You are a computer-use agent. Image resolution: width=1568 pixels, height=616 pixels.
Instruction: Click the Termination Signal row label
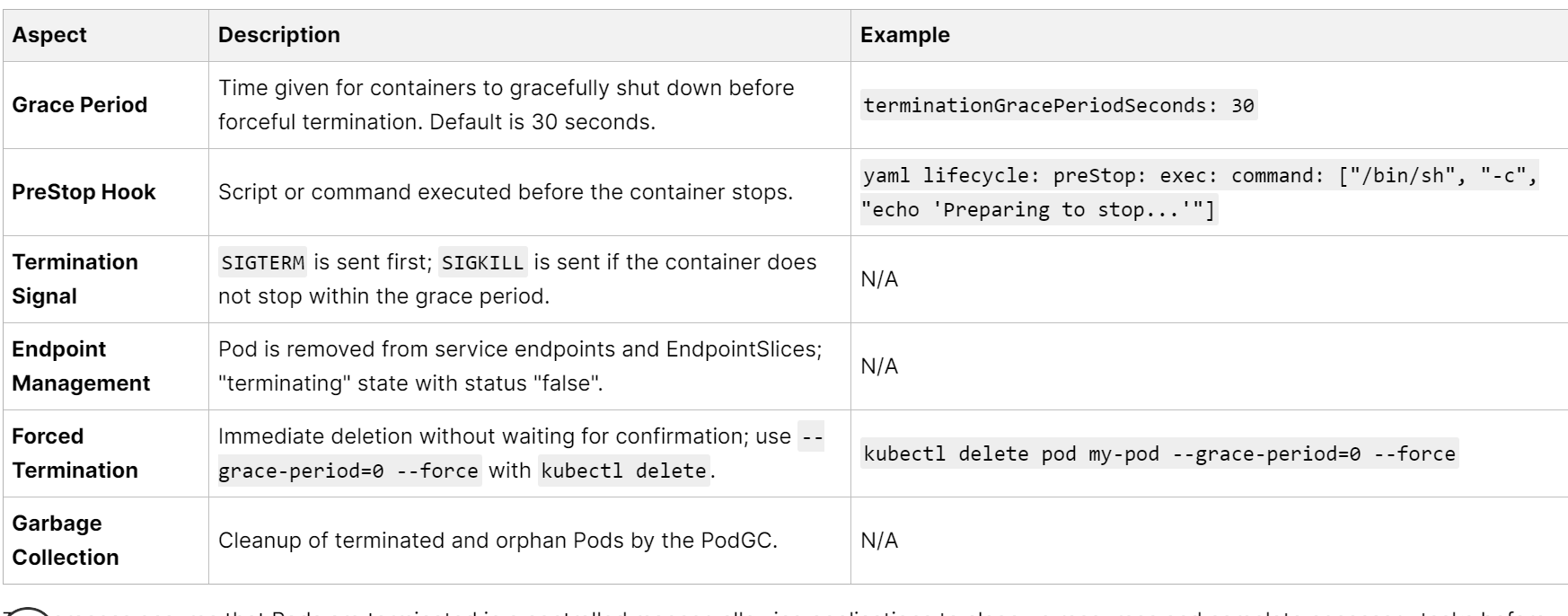75,279
